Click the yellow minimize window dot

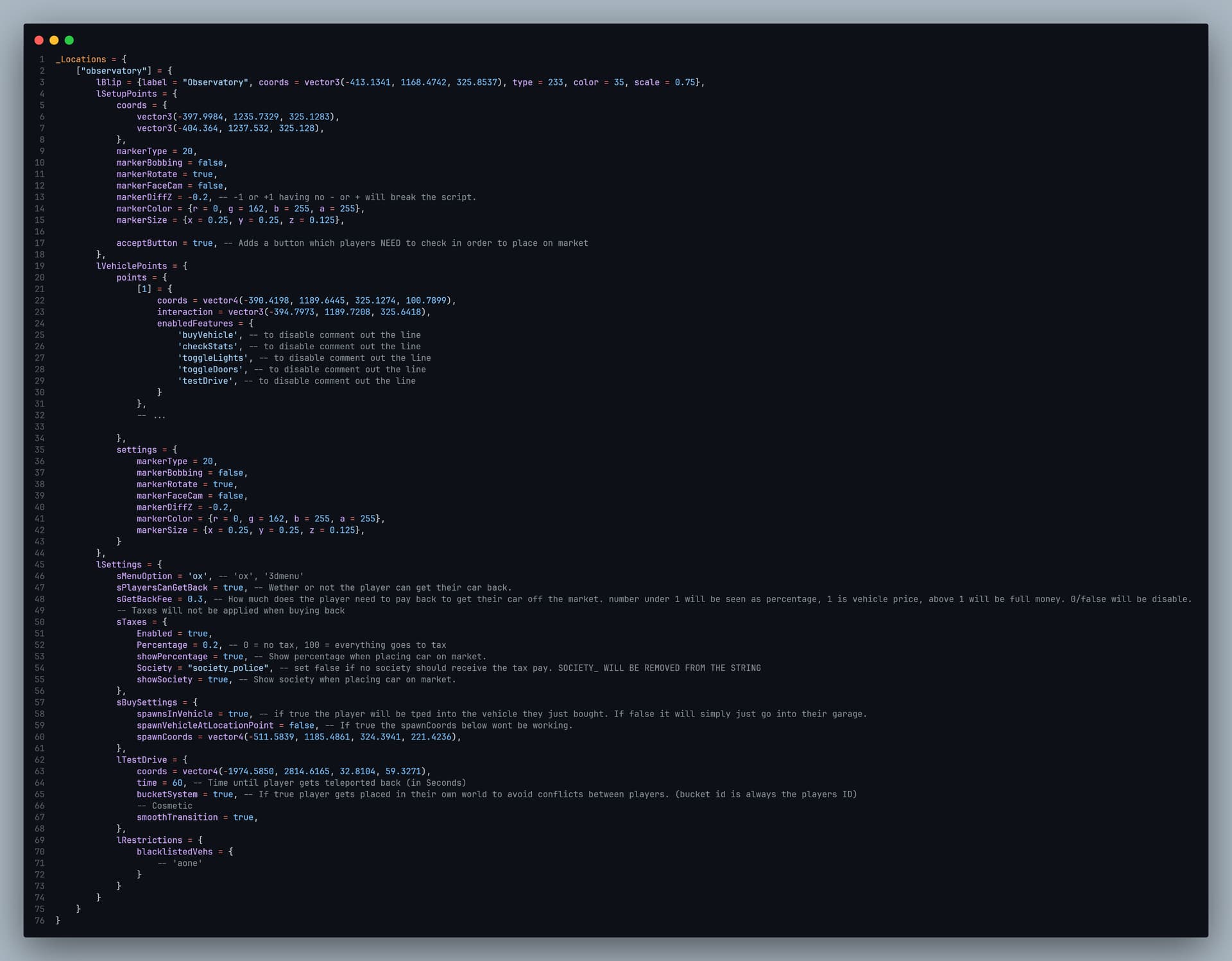(54, 40)
